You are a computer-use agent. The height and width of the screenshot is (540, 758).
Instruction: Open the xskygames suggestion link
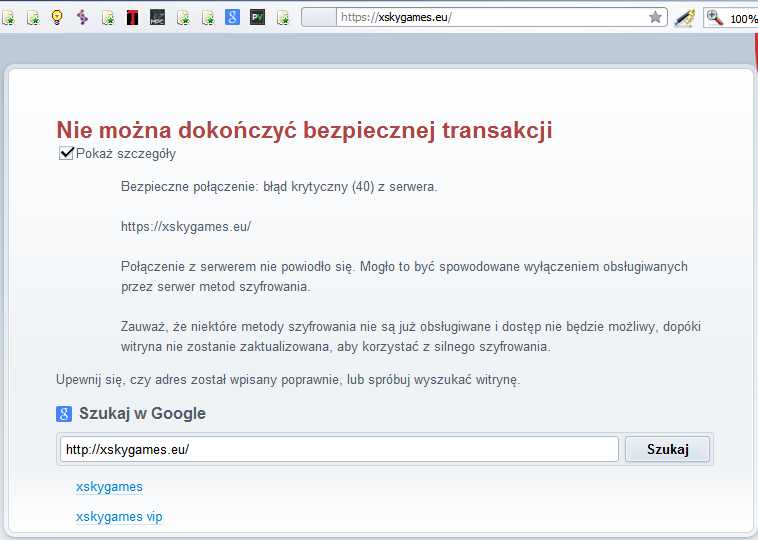pos(109,487)
